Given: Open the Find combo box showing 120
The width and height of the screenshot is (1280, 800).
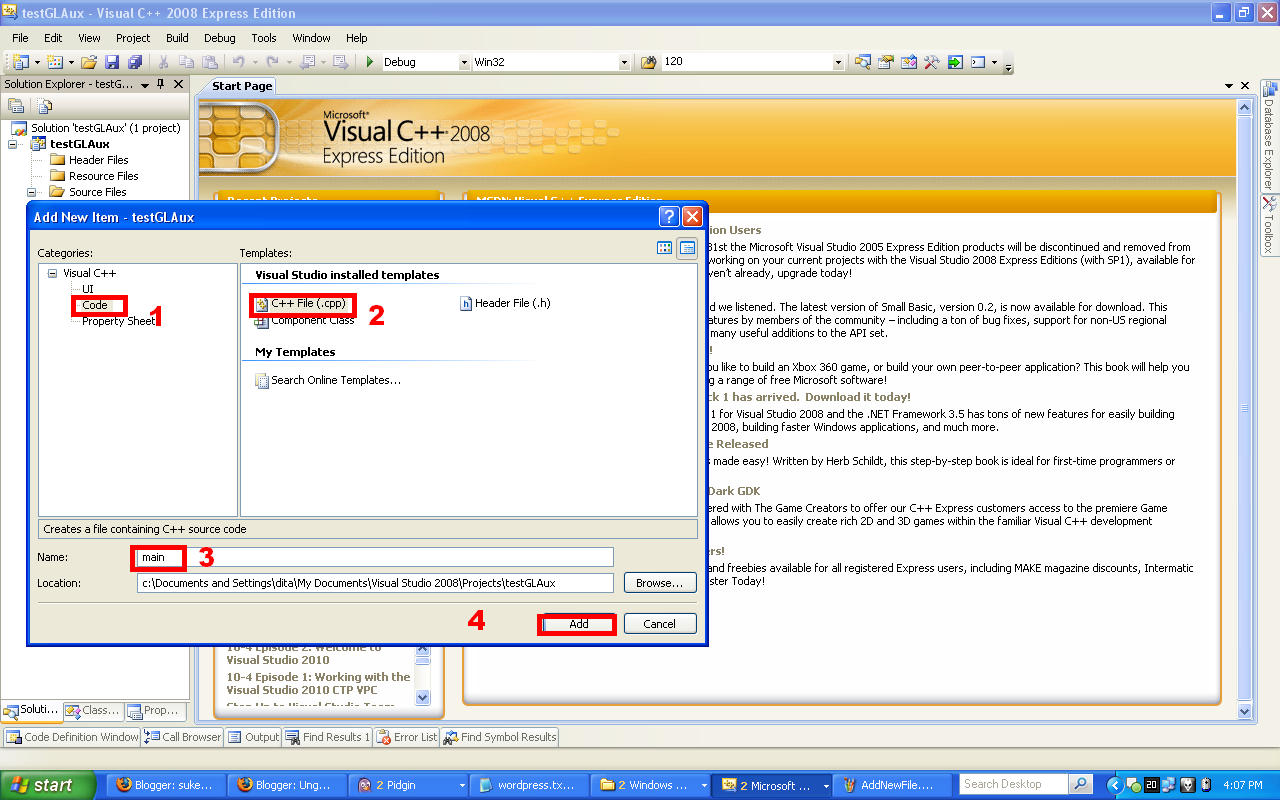Looking at the screenshot, I should [838, 62].
